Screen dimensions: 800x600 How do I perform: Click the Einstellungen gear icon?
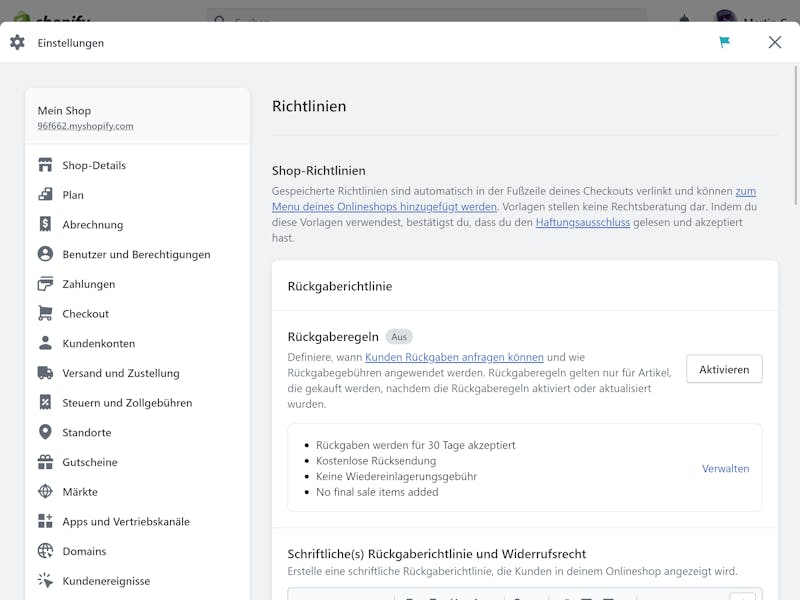[x=17, y=42]
